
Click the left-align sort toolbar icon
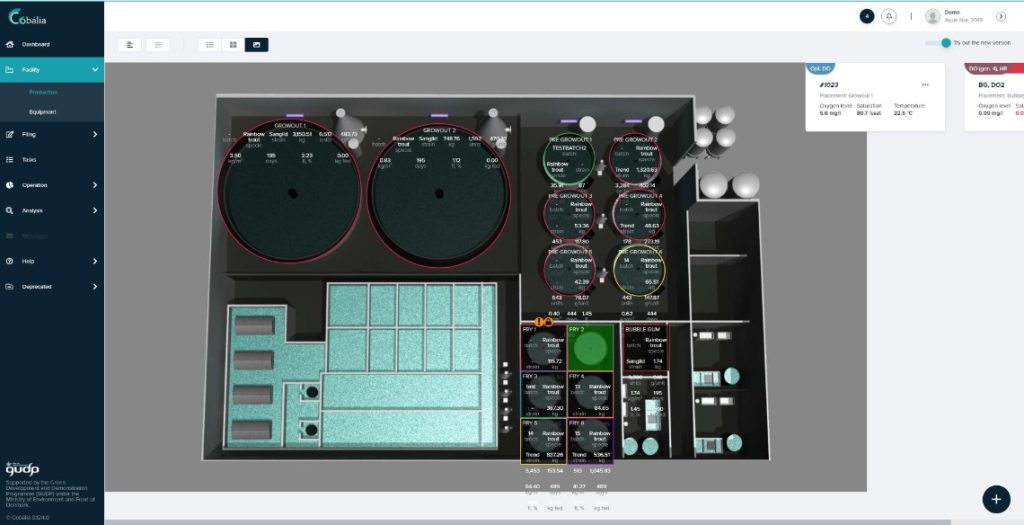coord(129,44)
